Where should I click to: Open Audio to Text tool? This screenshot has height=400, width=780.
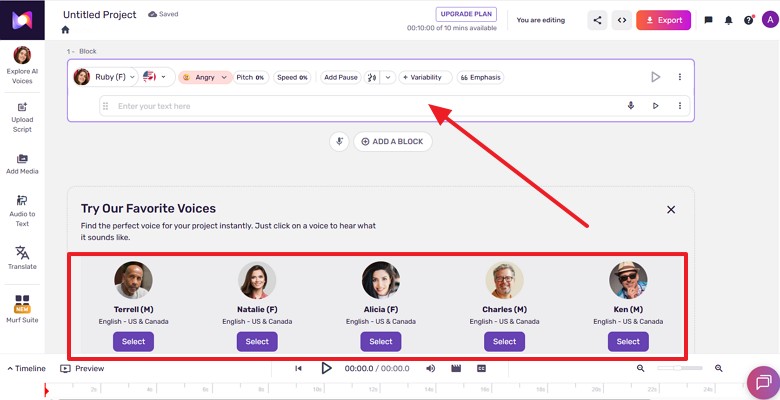(22, 211)
